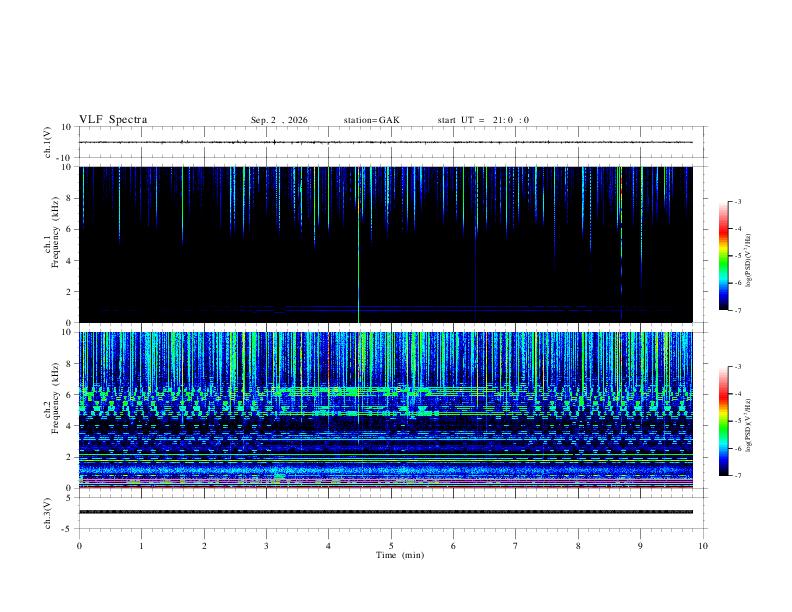792x612 pixels.
Task: Click the start UT 21:0:0 label
Action: 483,120
